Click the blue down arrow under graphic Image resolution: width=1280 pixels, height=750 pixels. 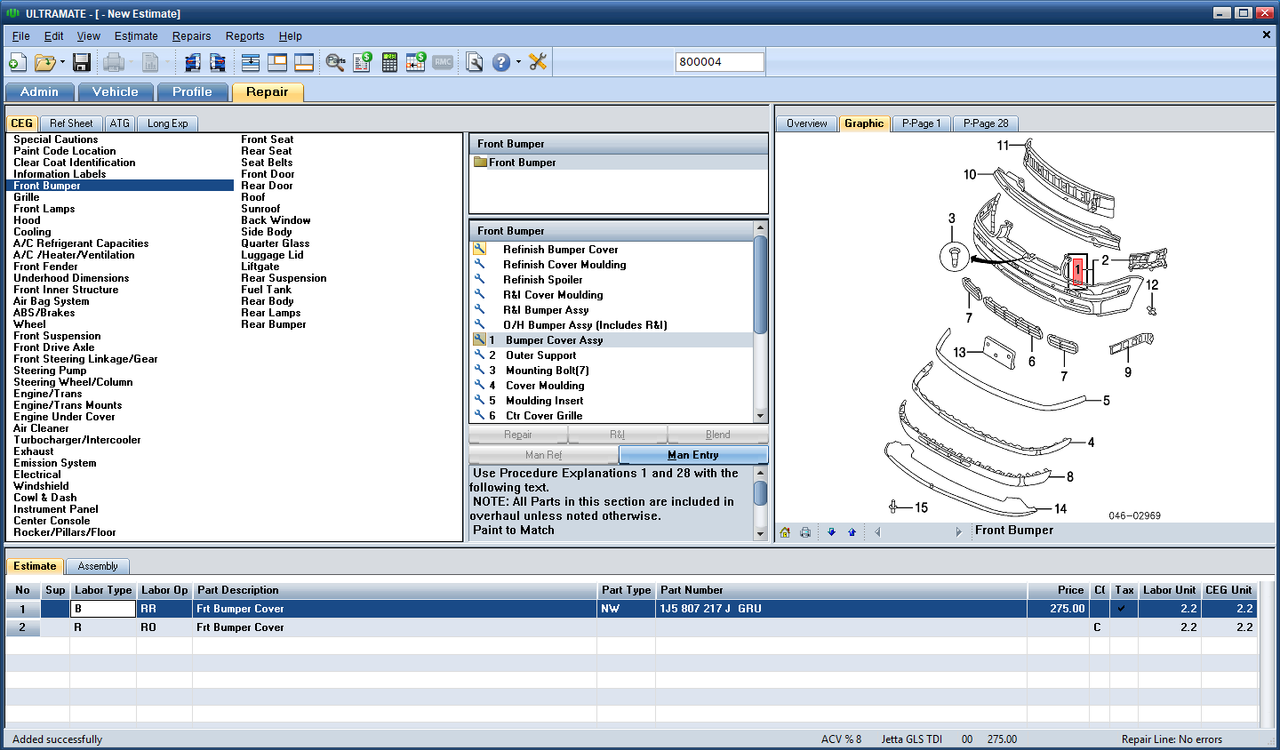pyautogui.click(x=832, y=532)
